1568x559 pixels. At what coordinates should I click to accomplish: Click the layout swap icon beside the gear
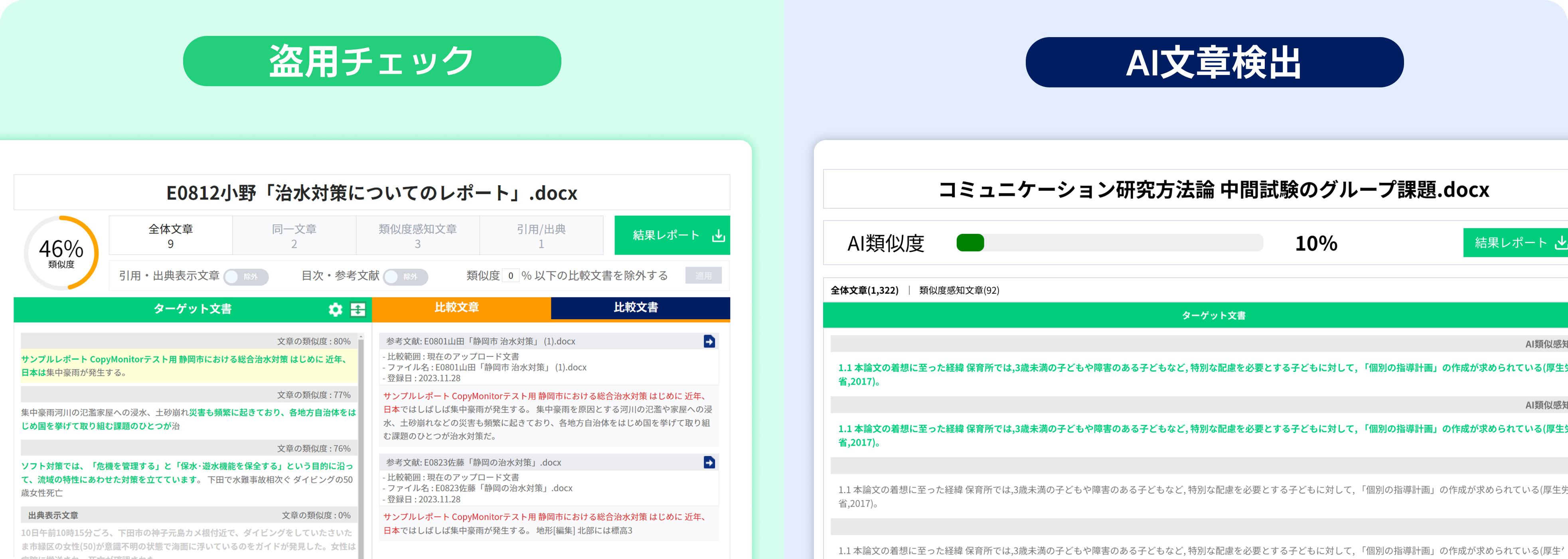[358, 309]
